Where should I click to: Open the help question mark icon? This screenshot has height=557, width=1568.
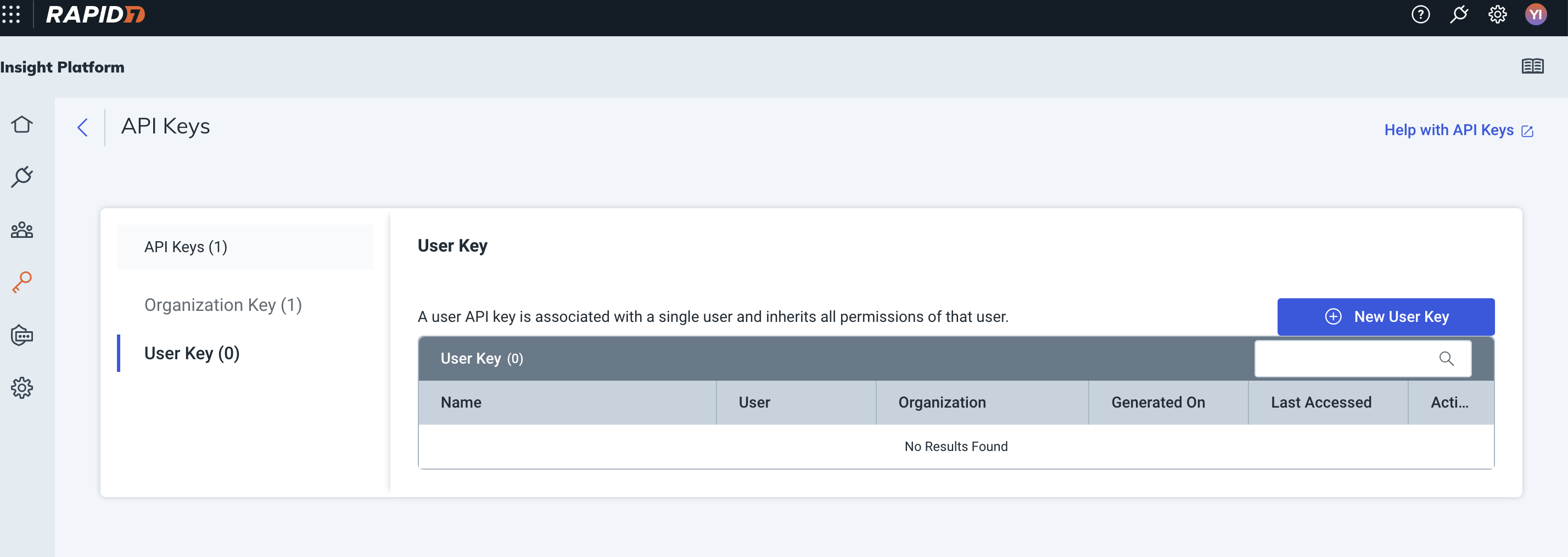coord(1420,15)
